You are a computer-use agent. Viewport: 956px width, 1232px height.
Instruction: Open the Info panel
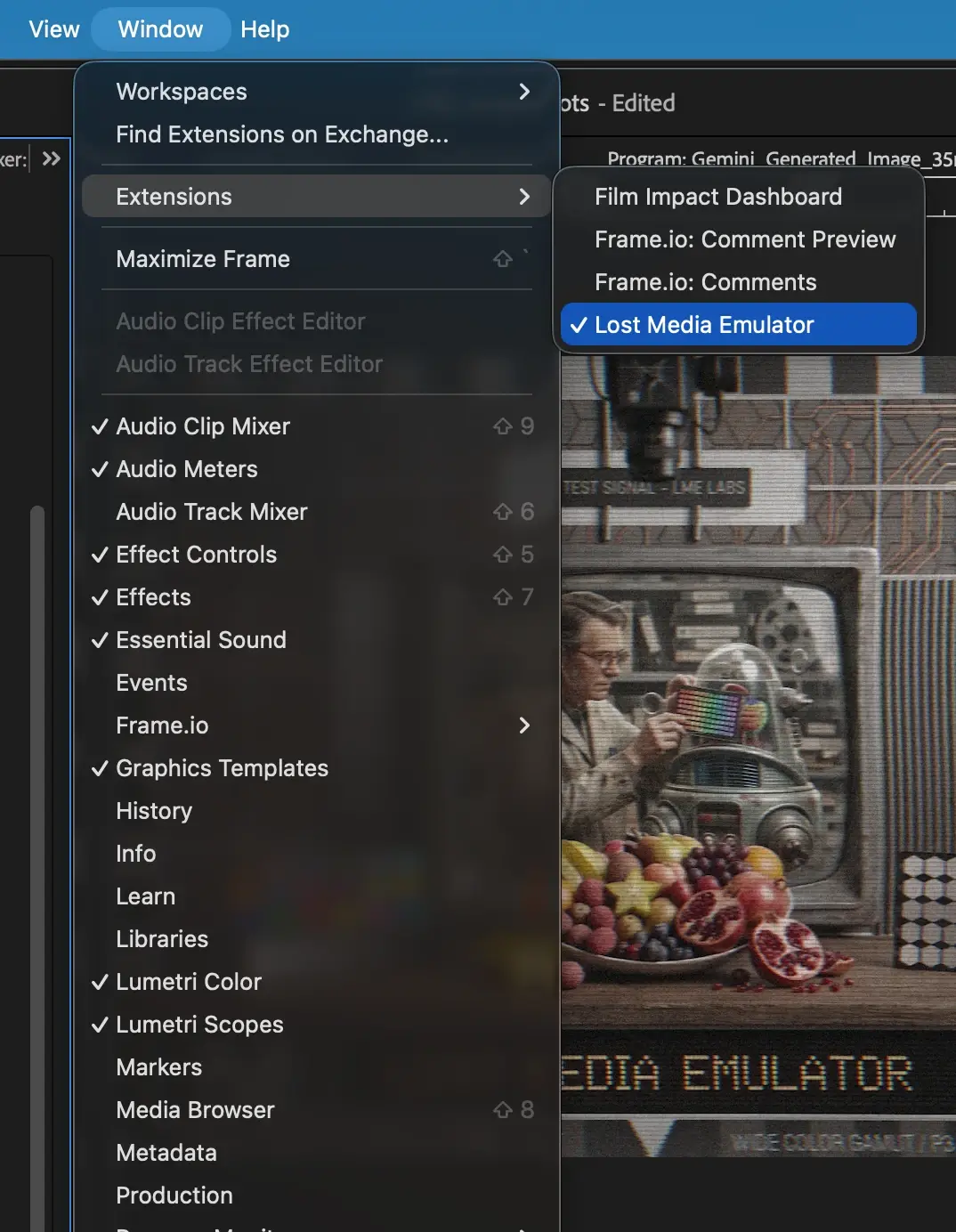click(x=317, y=854)
